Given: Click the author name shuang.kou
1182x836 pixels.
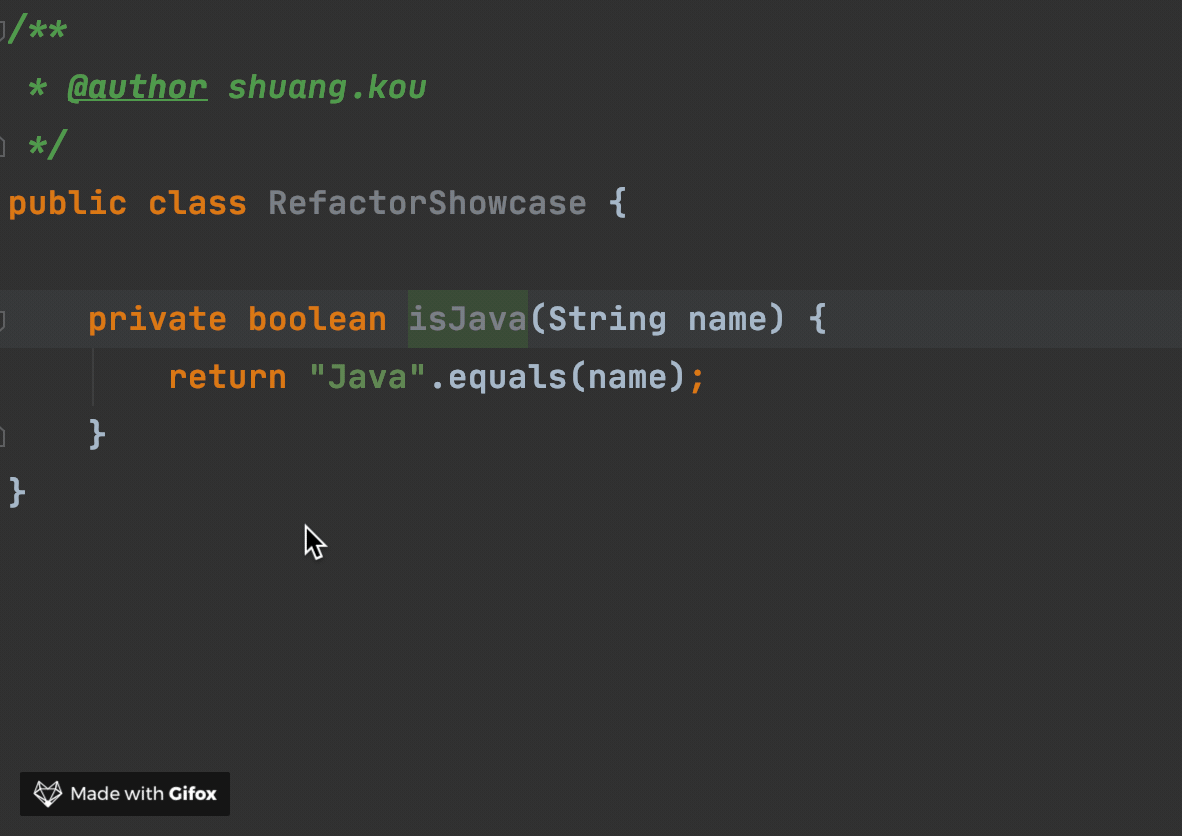Looking at the screenshot, I should point(327,88).
